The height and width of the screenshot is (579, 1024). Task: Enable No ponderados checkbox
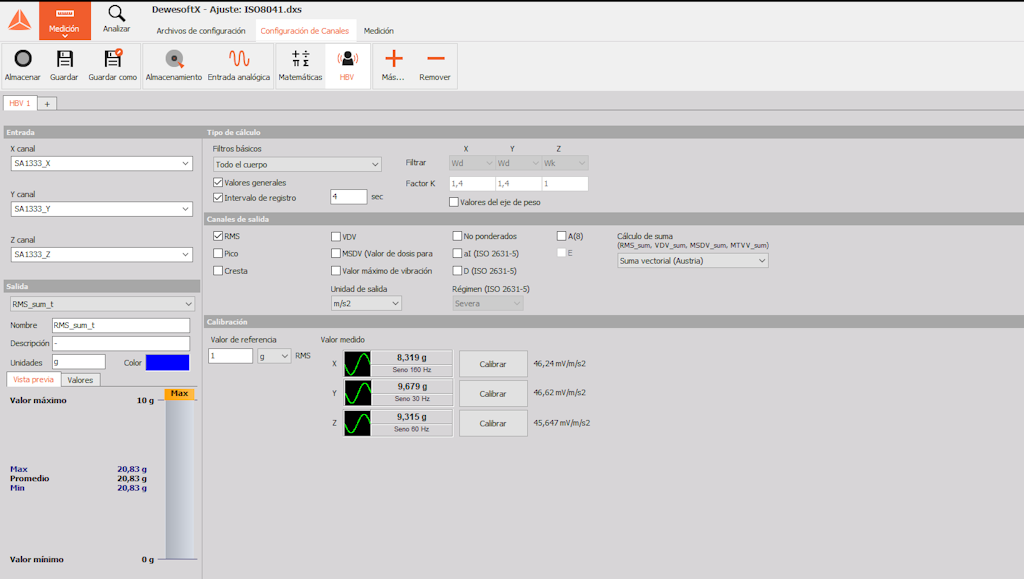click(457, 236)
